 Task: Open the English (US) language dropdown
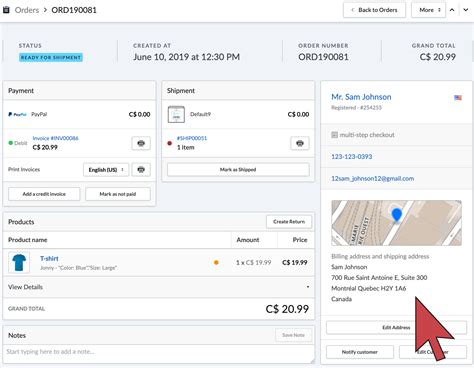106,170
